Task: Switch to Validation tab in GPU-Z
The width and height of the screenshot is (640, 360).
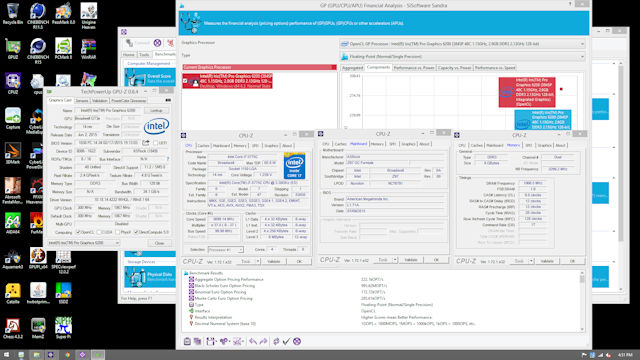Action: tap(100, 100)
